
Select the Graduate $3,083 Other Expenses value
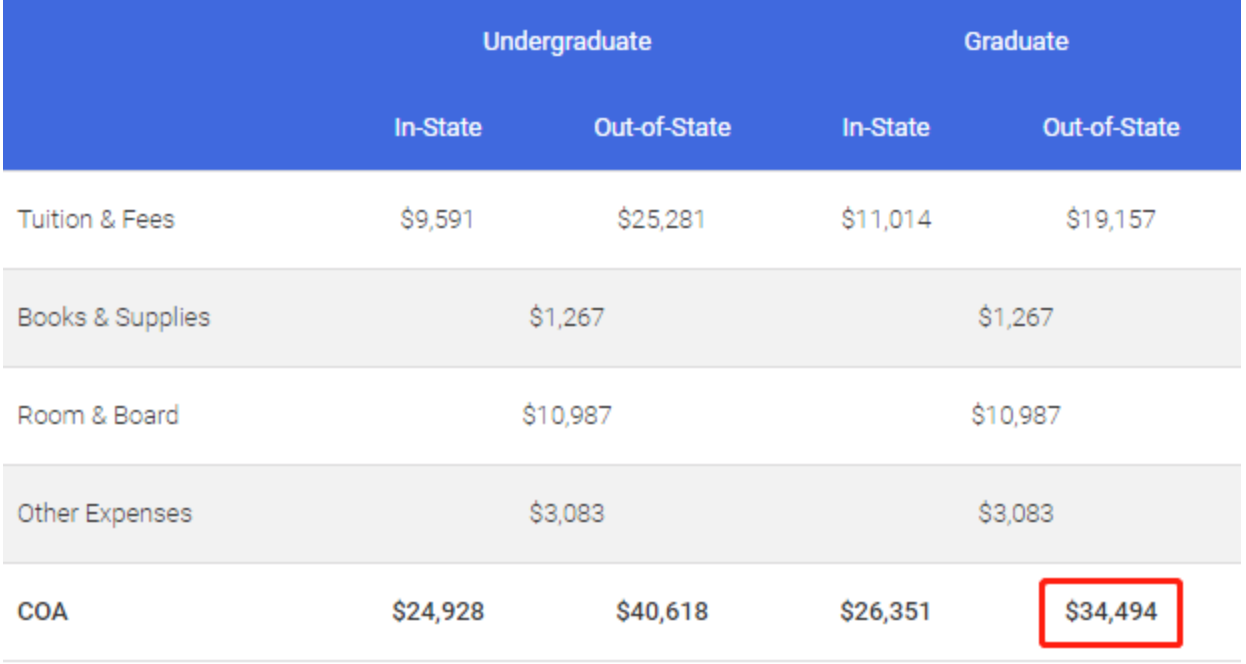click(1016, 514)
